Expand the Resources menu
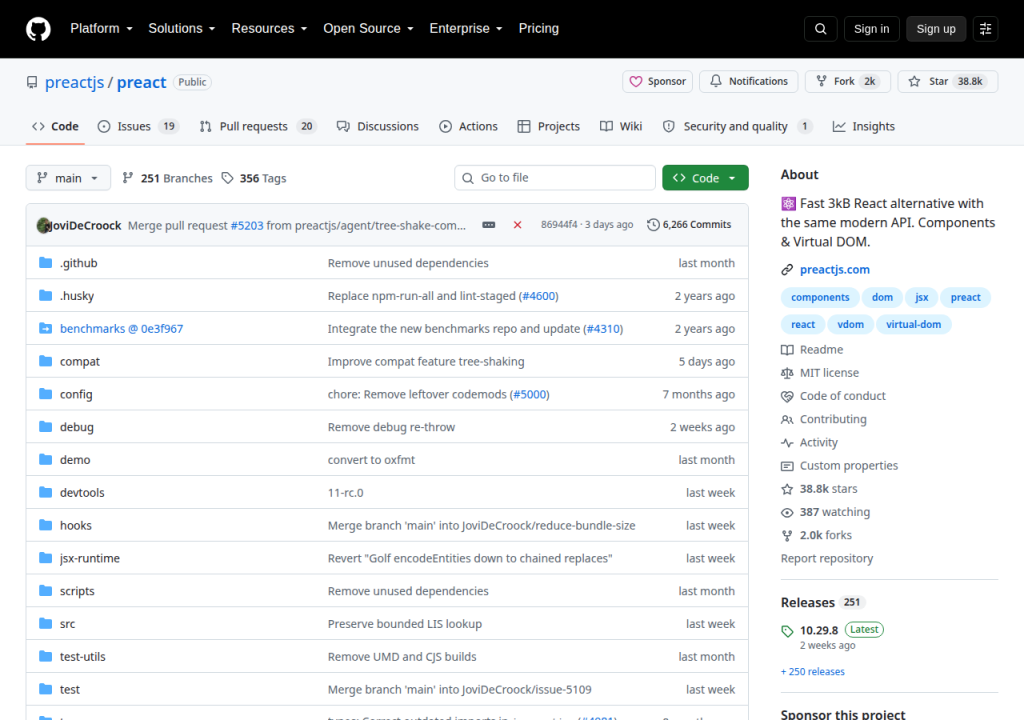This screenshot has width=1024, height=720. 269,29
